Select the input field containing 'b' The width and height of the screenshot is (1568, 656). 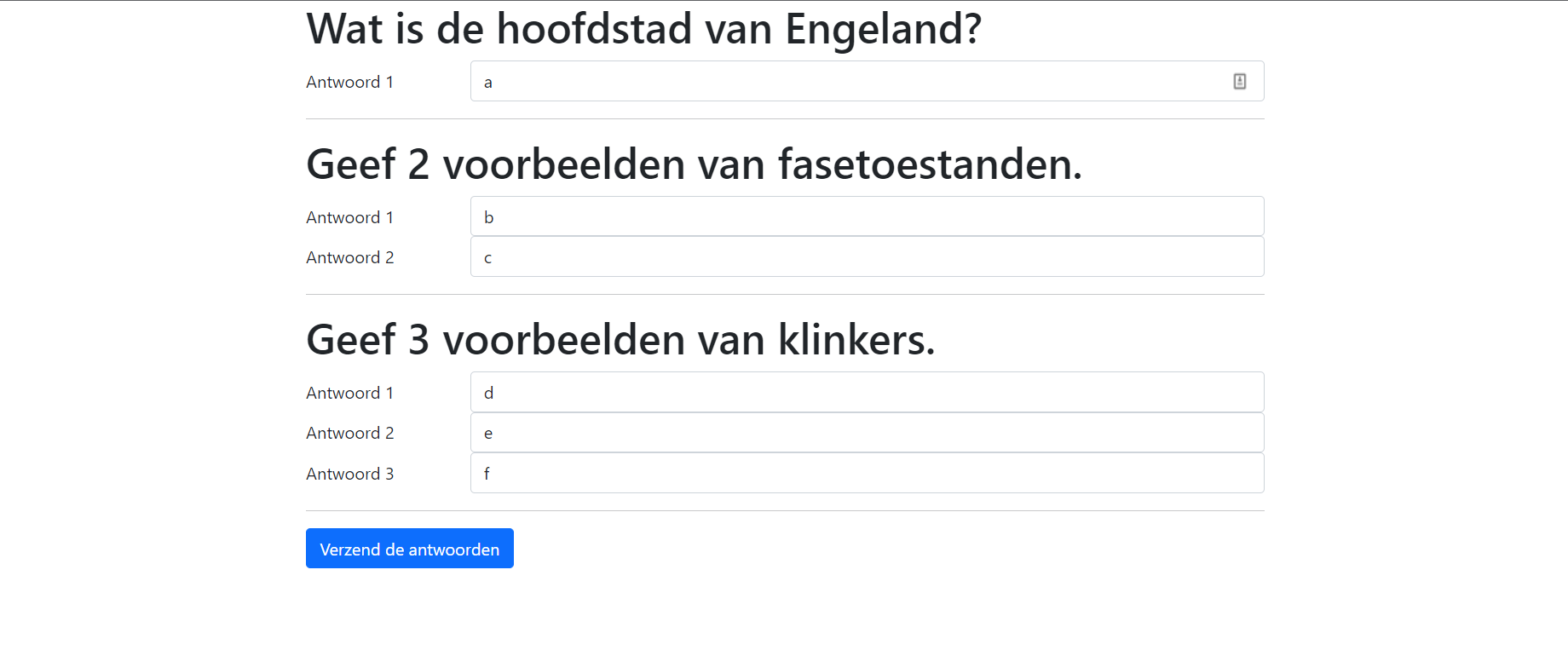(x=867, y=216)
